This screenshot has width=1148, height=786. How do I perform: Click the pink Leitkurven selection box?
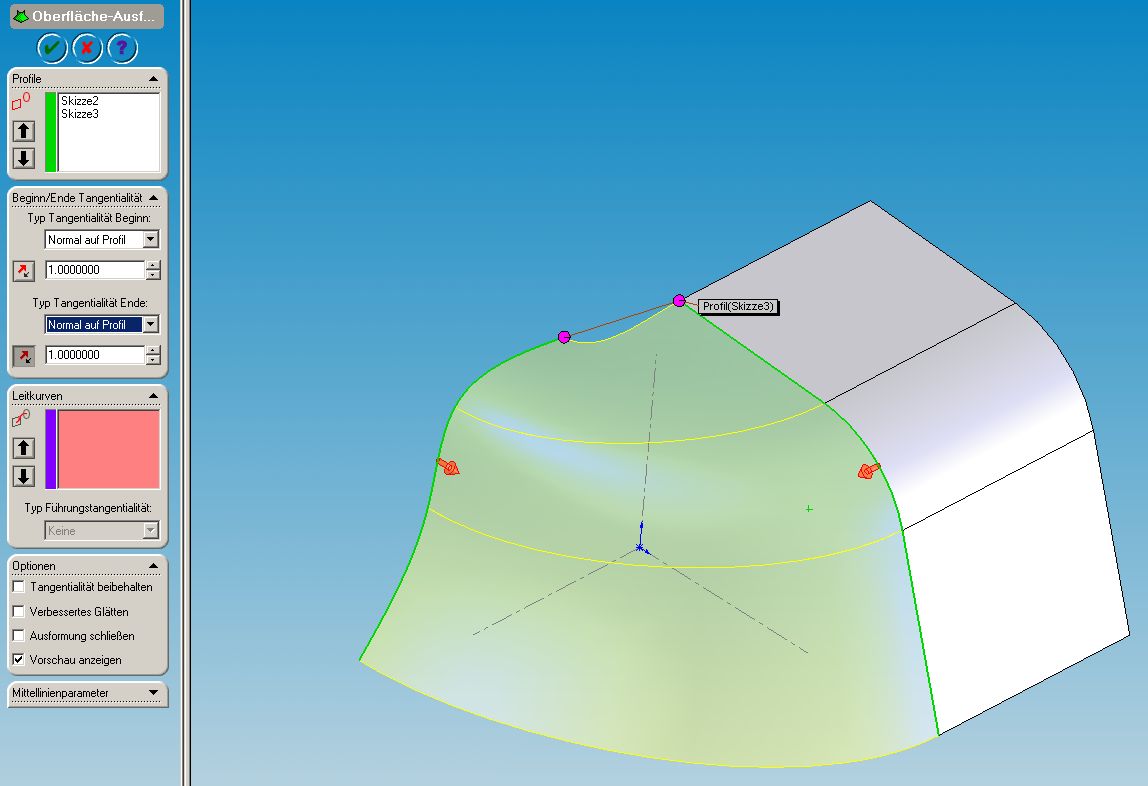(108, 449)
